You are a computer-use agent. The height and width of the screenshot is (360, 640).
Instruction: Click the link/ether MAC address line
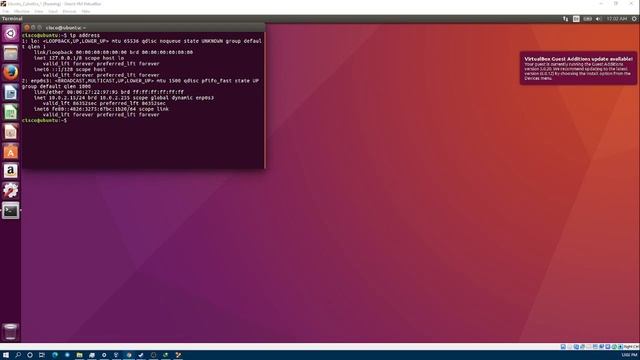coord(109,92)
